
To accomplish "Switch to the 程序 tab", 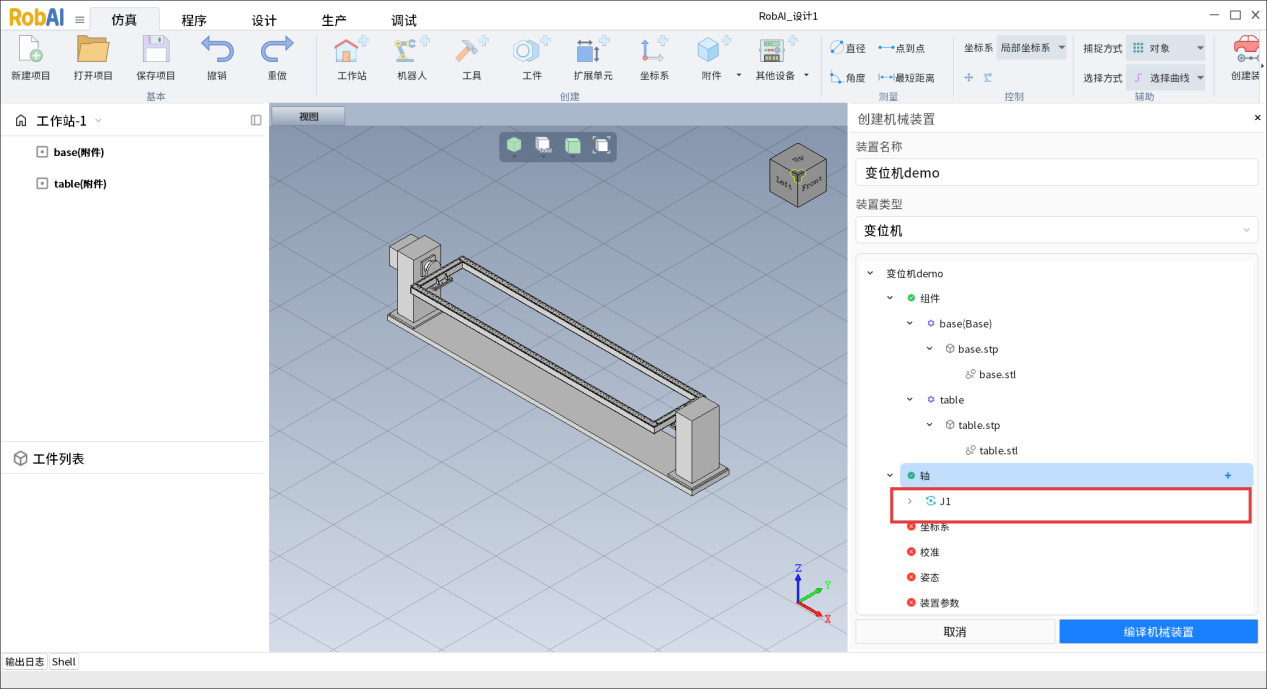I will point(194,20).
